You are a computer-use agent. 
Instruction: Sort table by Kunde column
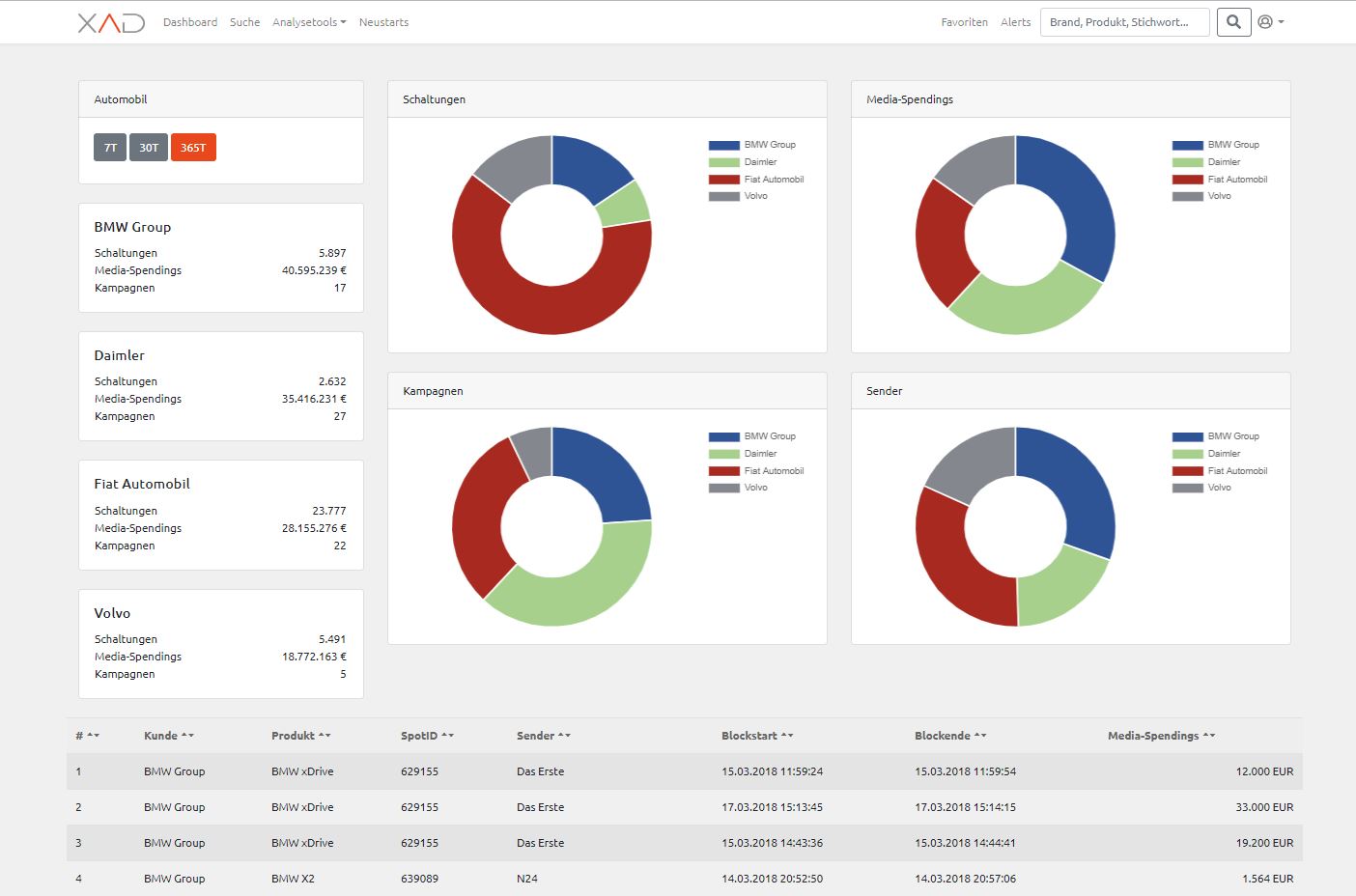169,736
